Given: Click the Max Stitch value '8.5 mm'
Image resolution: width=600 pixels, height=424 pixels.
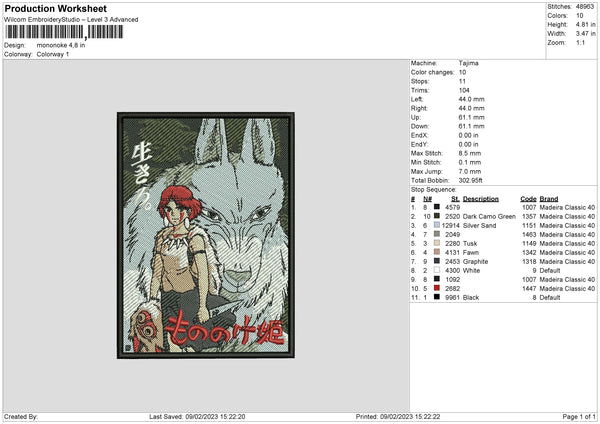Looking at the screenshot, I should pos(470,153).
